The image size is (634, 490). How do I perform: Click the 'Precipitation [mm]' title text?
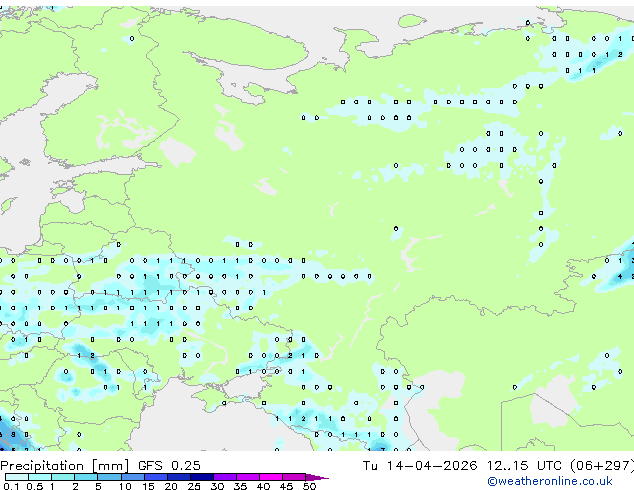click(x=65, y=466)
